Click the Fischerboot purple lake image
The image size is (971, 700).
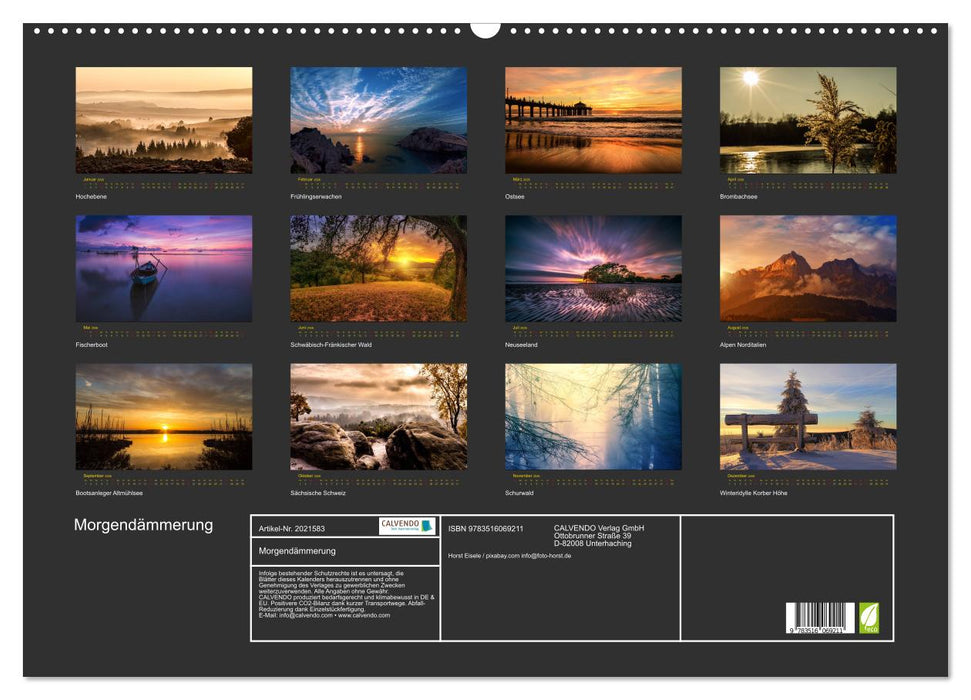point(164,268)
